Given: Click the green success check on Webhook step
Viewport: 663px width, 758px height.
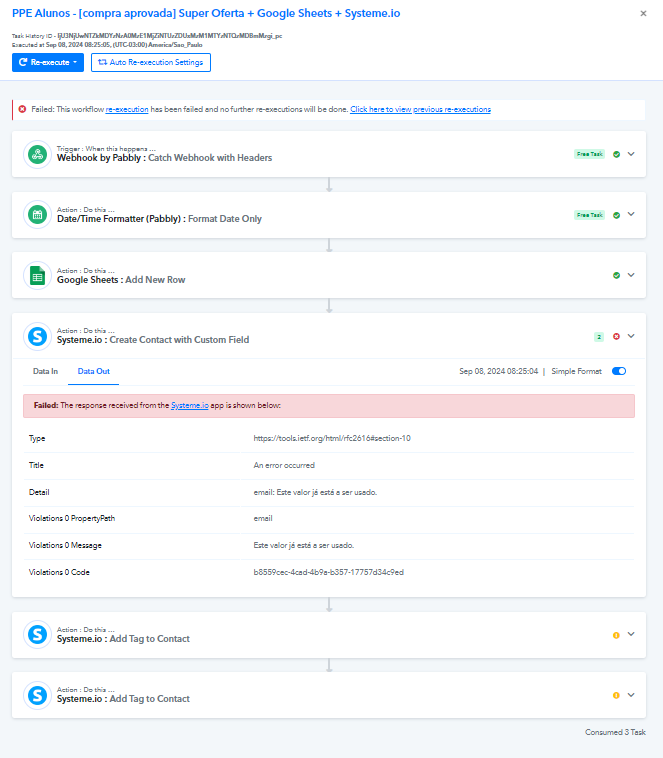Looking at the screenshot, I should [616, 154].
